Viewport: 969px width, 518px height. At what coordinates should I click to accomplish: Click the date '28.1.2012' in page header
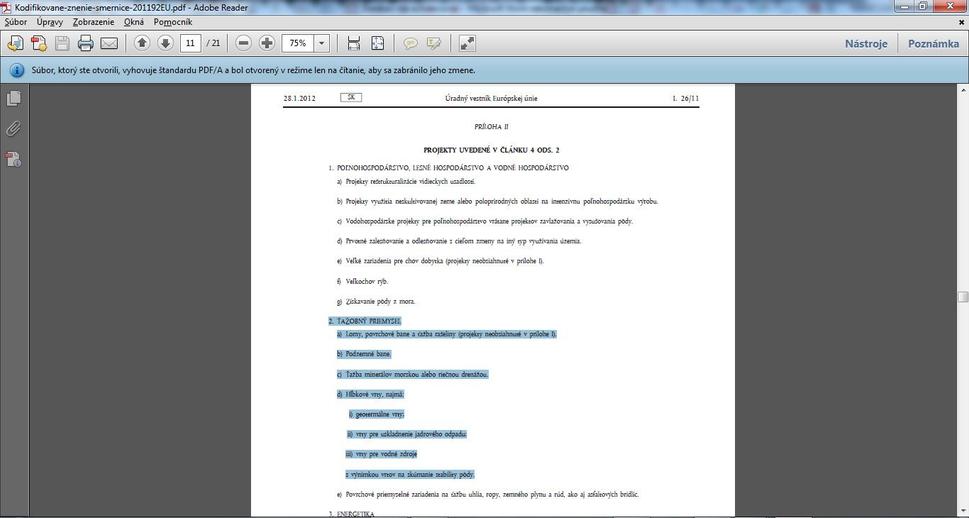[x=300, y=98]
